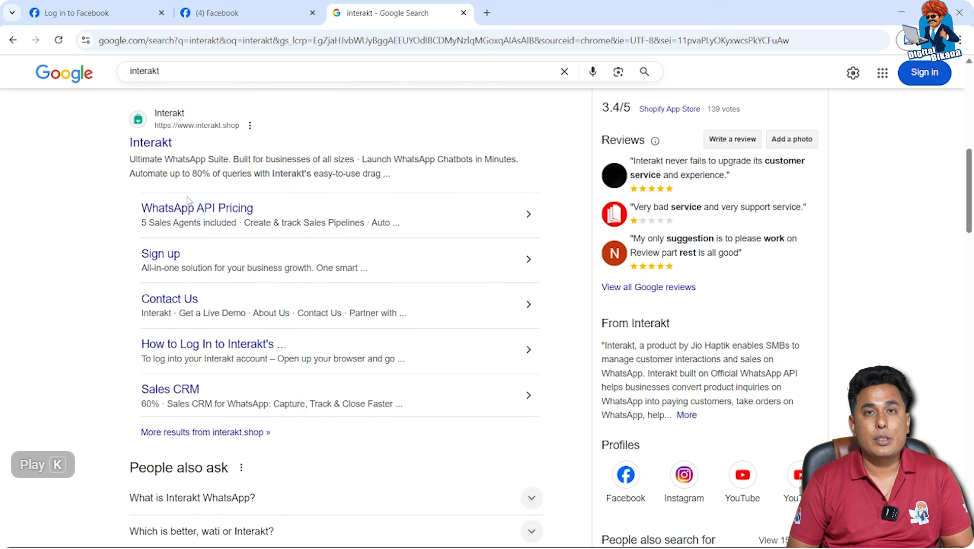Close the Log in to Facebook tab
Viewport: 974px width, 549px height.
coord(162,12)
